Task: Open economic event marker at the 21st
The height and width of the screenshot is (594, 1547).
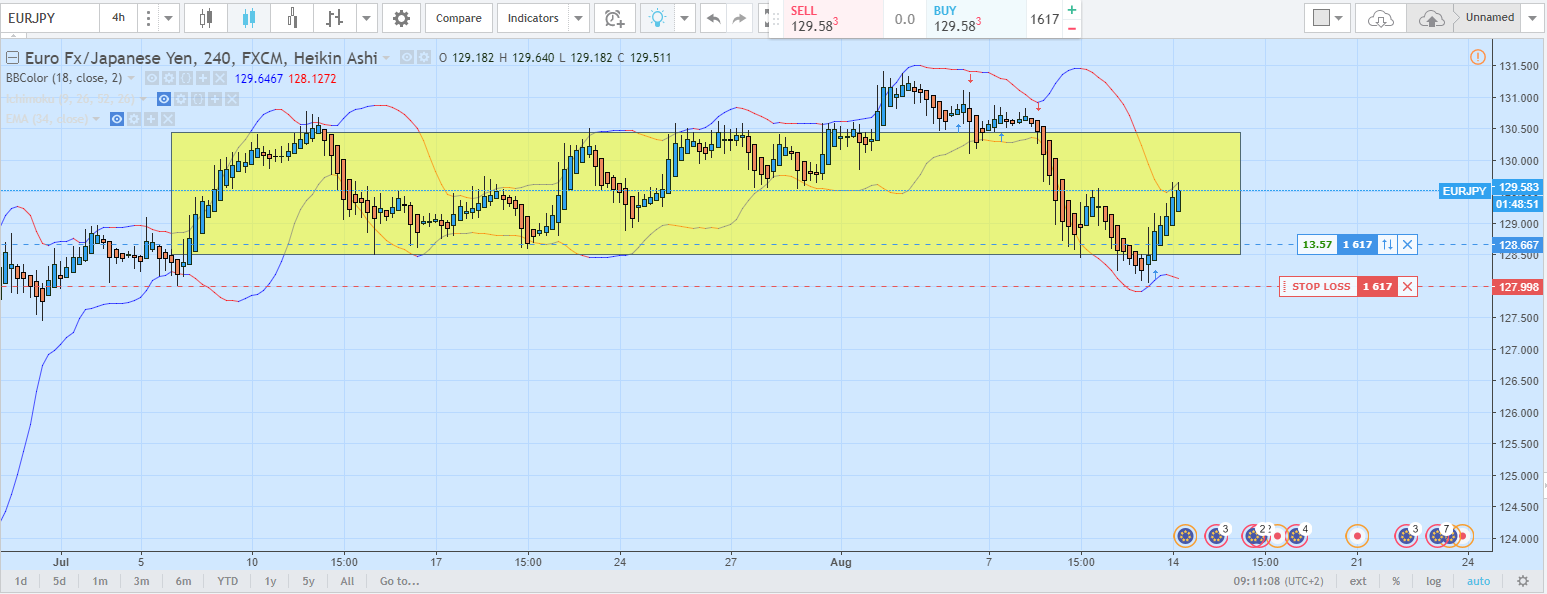Action: 1357,536
